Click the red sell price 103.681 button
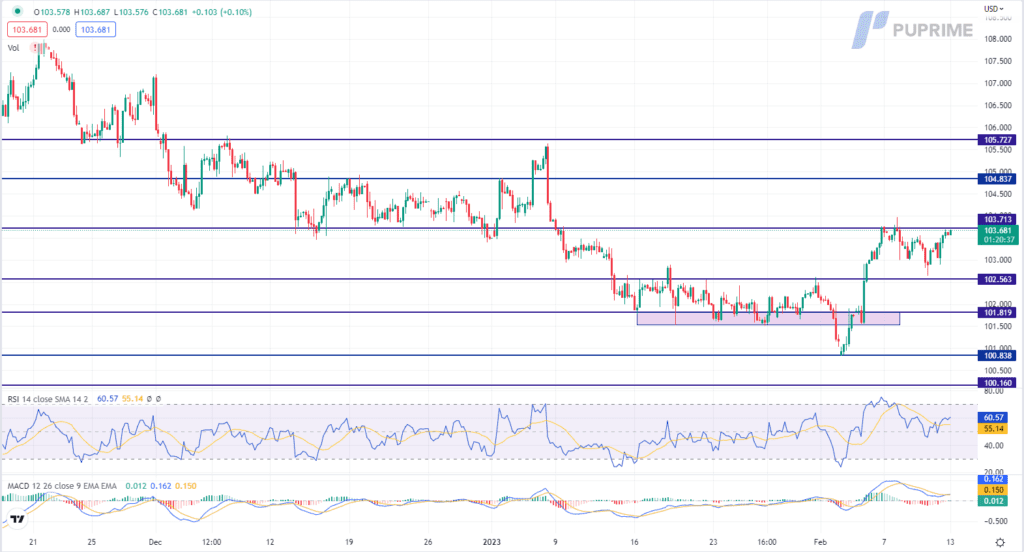Viewport: 1024px width, 552px height. [27, 29]
